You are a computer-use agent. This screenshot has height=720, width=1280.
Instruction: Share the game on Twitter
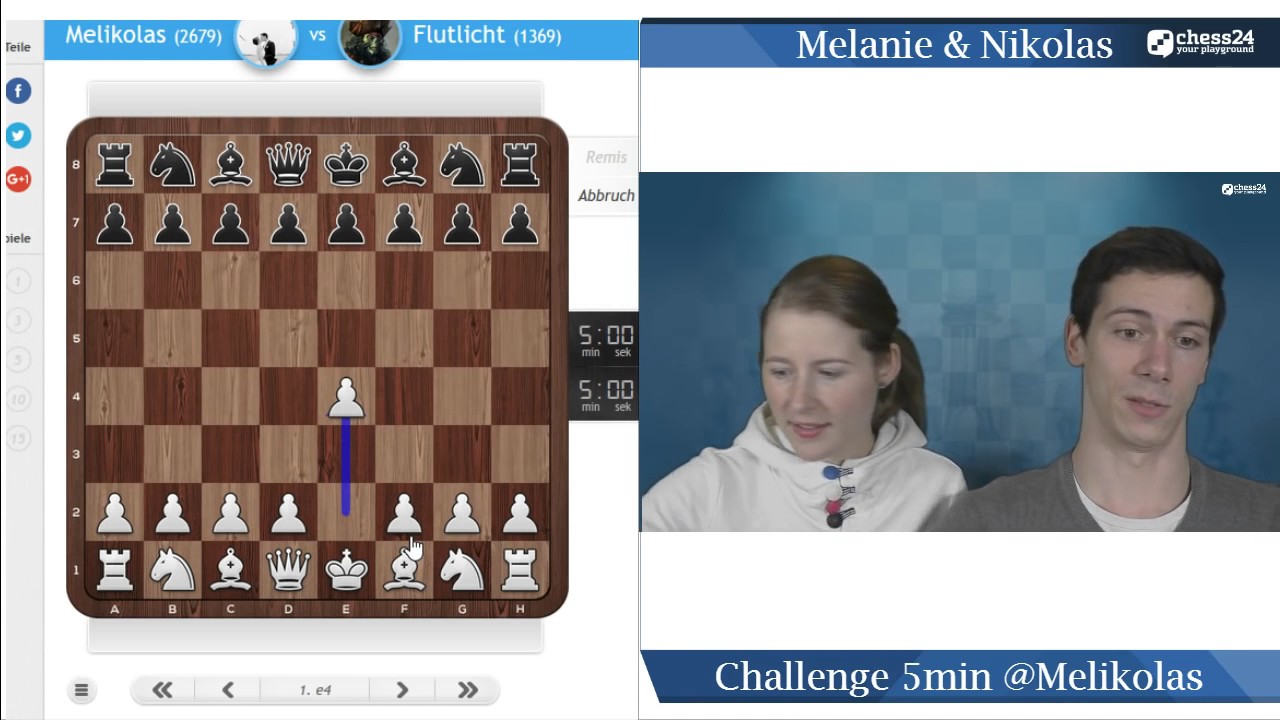point(18,135)
